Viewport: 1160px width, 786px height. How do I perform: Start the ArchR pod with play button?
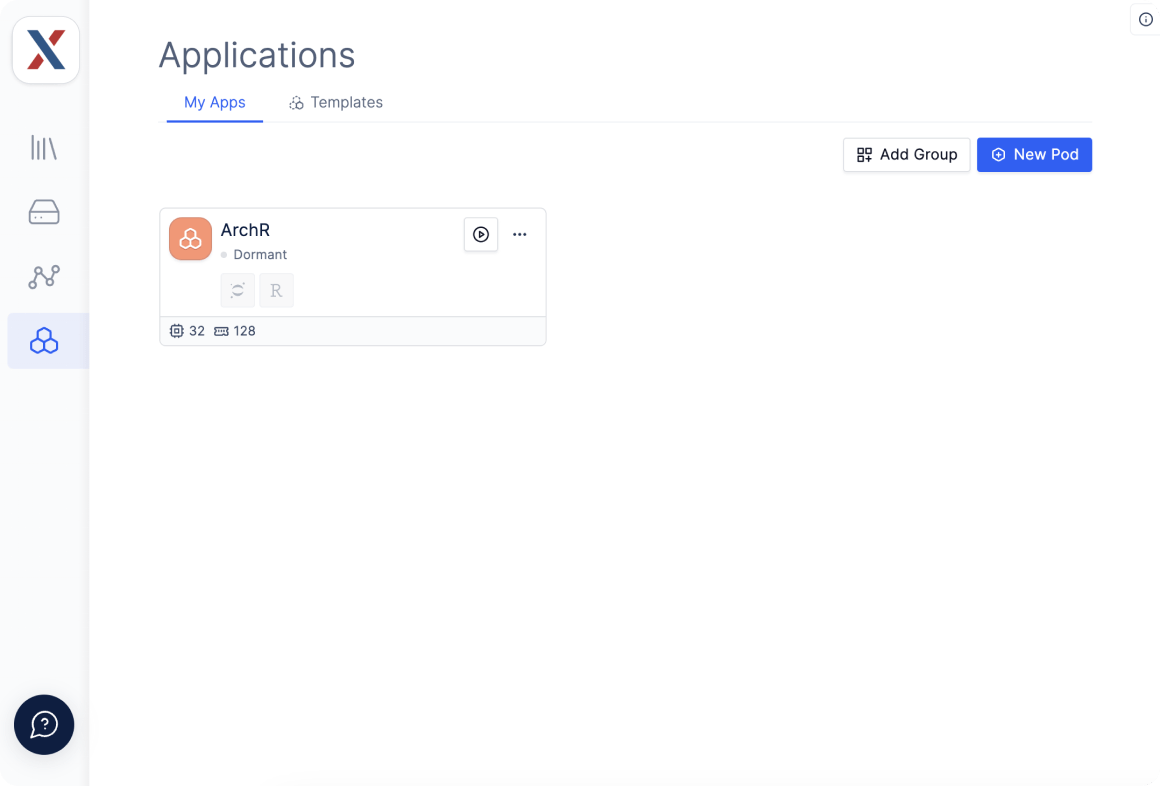(481, 234)
